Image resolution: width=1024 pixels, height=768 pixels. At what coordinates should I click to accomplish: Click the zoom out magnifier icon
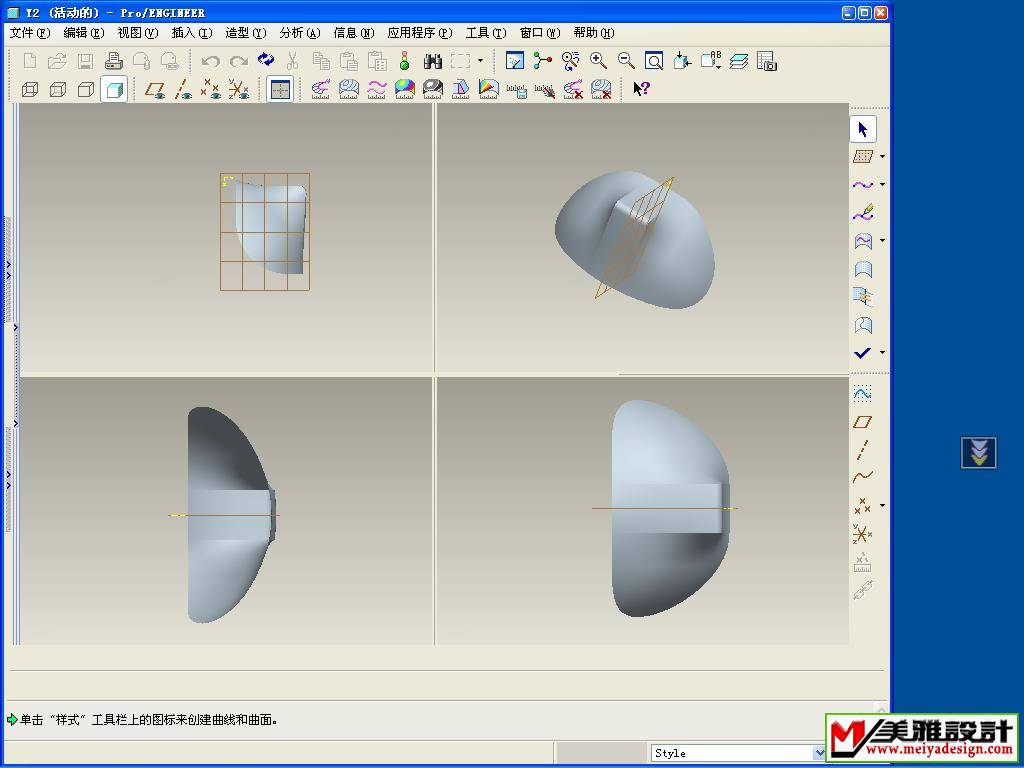(626, 61)
